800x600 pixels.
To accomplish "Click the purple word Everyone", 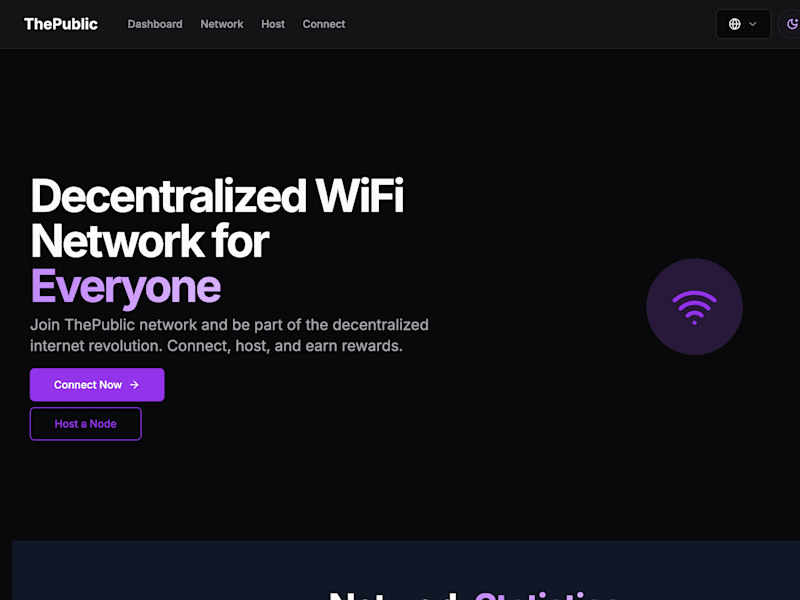I will (x=126, y=287).
